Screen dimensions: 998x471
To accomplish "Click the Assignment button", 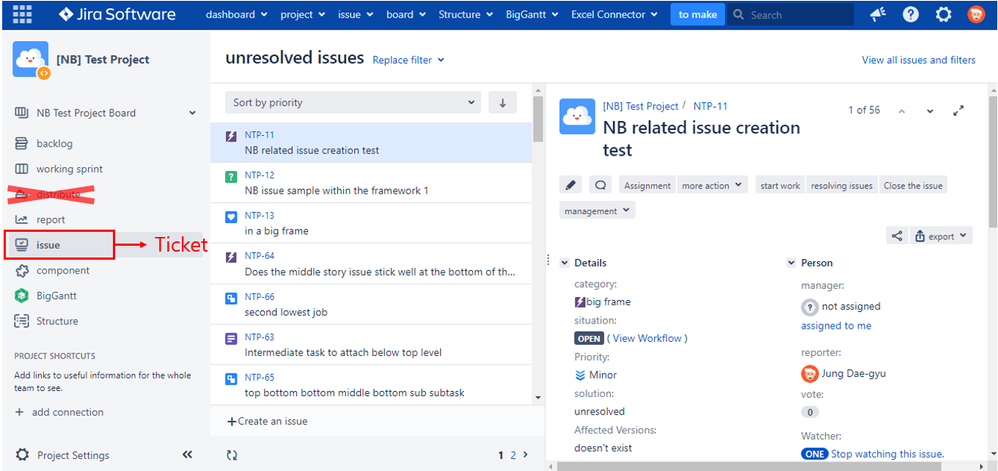I will click(x=647, y=185).
